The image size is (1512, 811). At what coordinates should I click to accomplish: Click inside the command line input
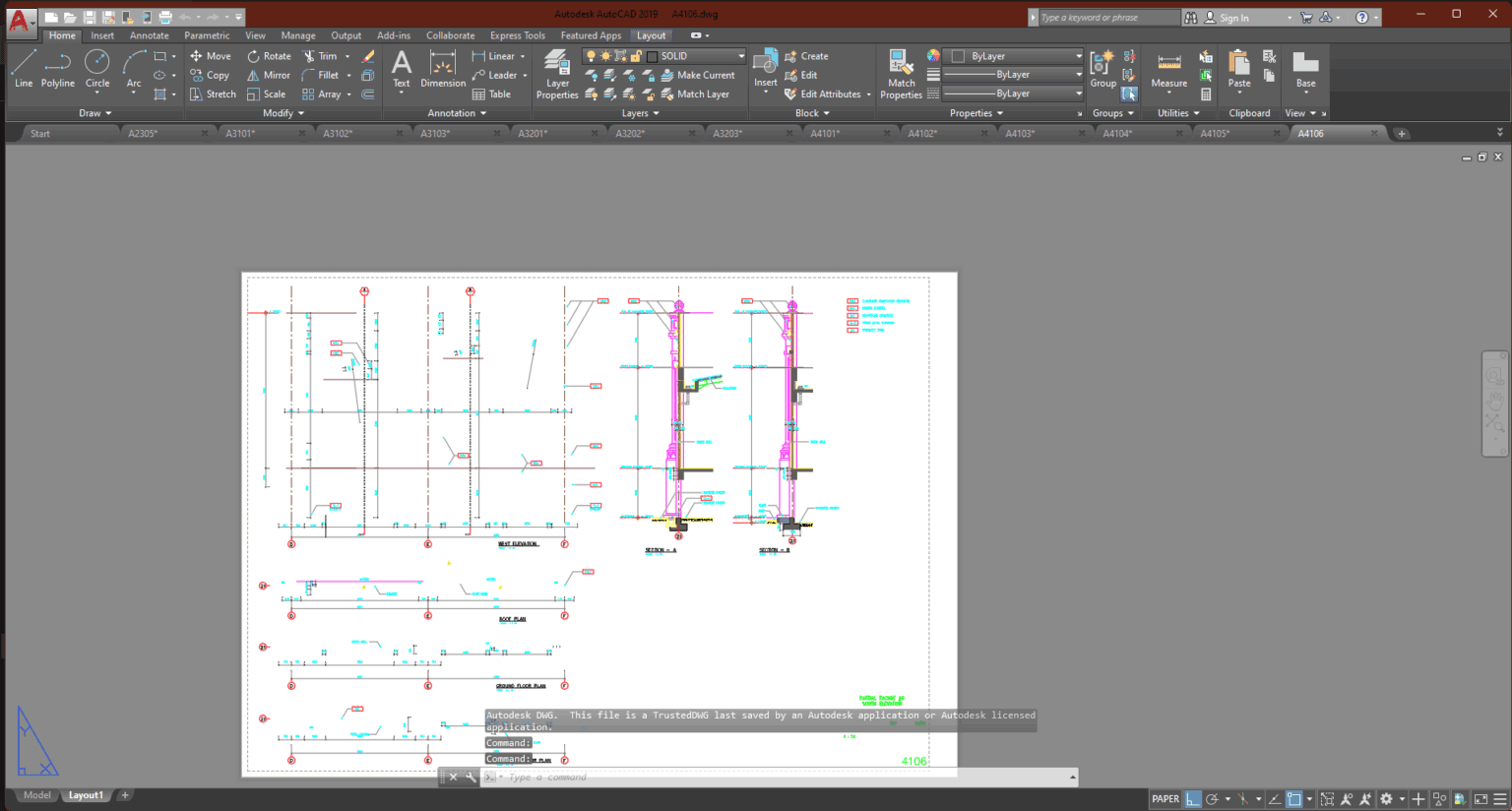(689, 777)
